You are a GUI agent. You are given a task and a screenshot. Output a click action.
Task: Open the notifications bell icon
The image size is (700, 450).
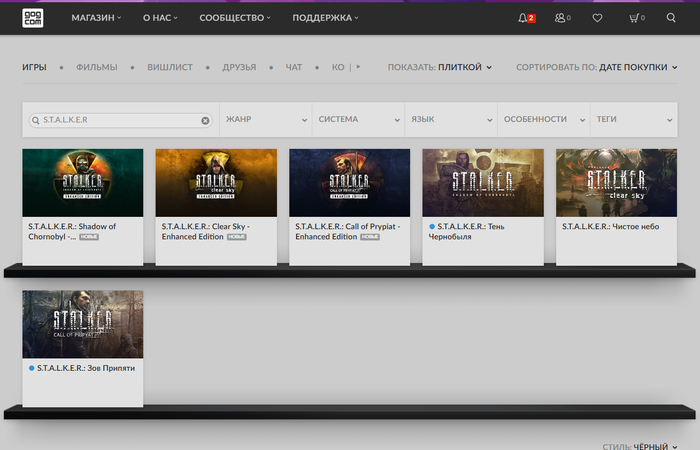523,18
